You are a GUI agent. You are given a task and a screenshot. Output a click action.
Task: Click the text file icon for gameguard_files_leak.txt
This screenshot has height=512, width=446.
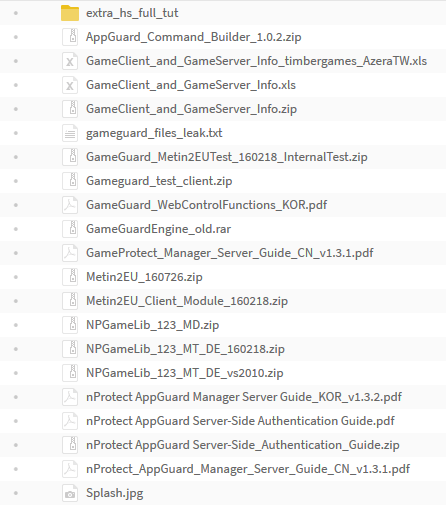point(70,133)
